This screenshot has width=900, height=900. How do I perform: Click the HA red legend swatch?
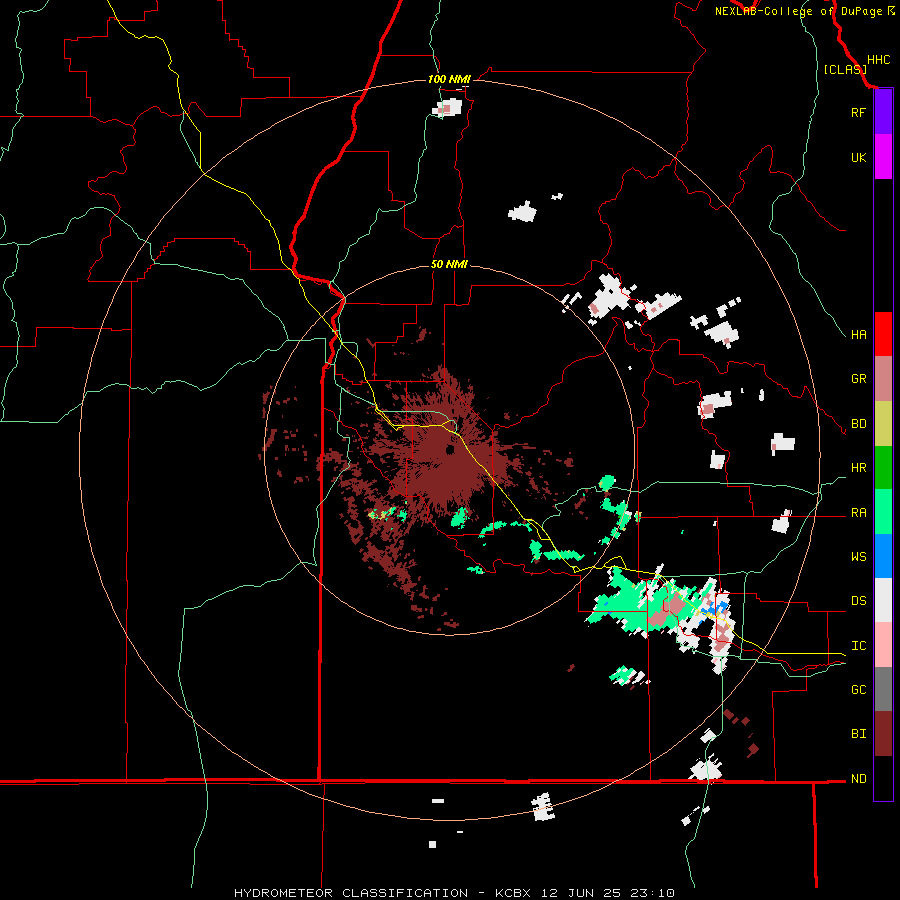[x=883, y=334]
